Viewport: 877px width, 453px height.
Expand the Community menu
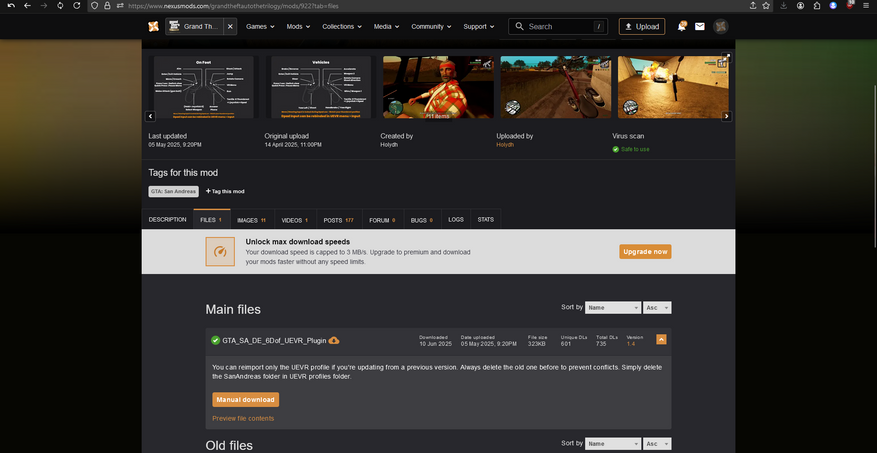point(431,26)
